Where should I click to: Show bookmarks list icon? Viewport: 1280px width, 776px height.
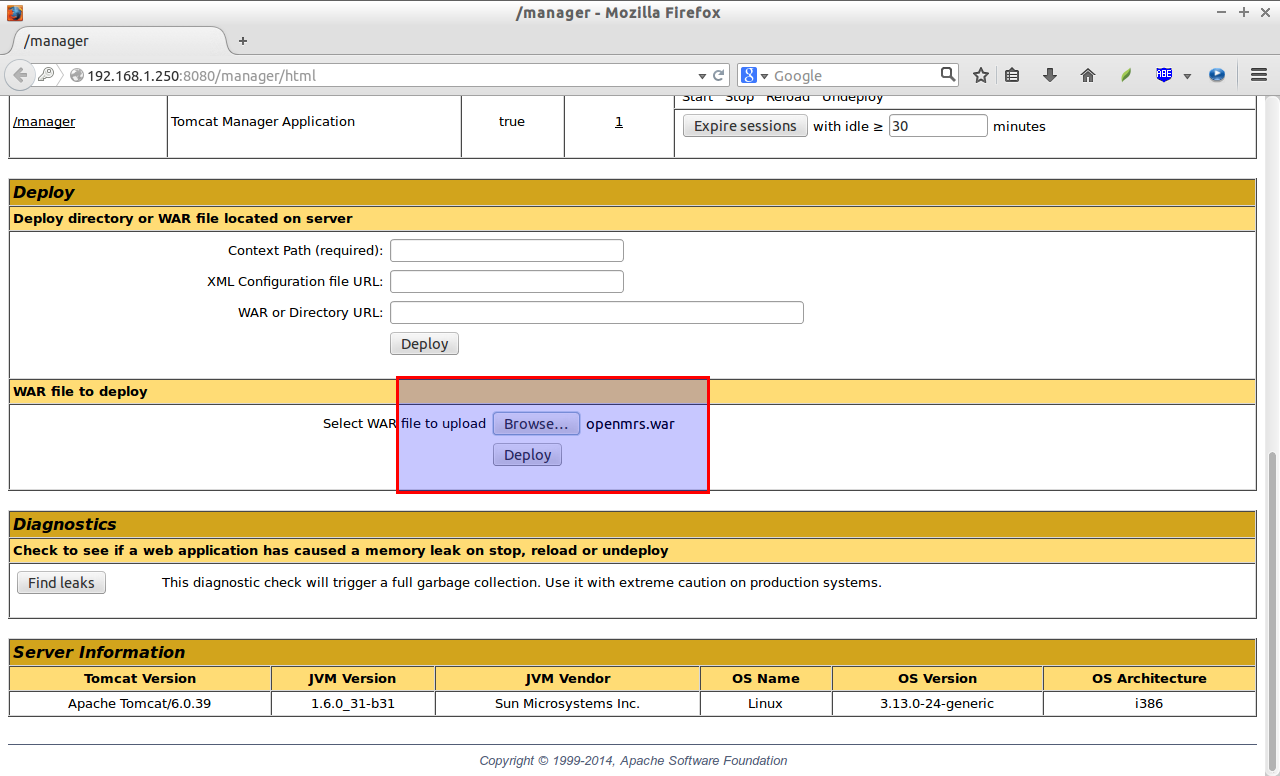[x=1012, y=75]
